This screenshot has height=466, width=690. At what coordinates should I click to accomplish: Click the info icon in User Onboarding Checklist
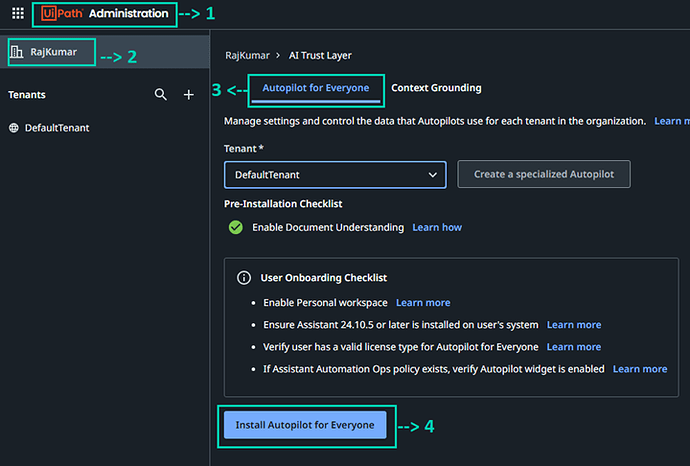(244, 278)
